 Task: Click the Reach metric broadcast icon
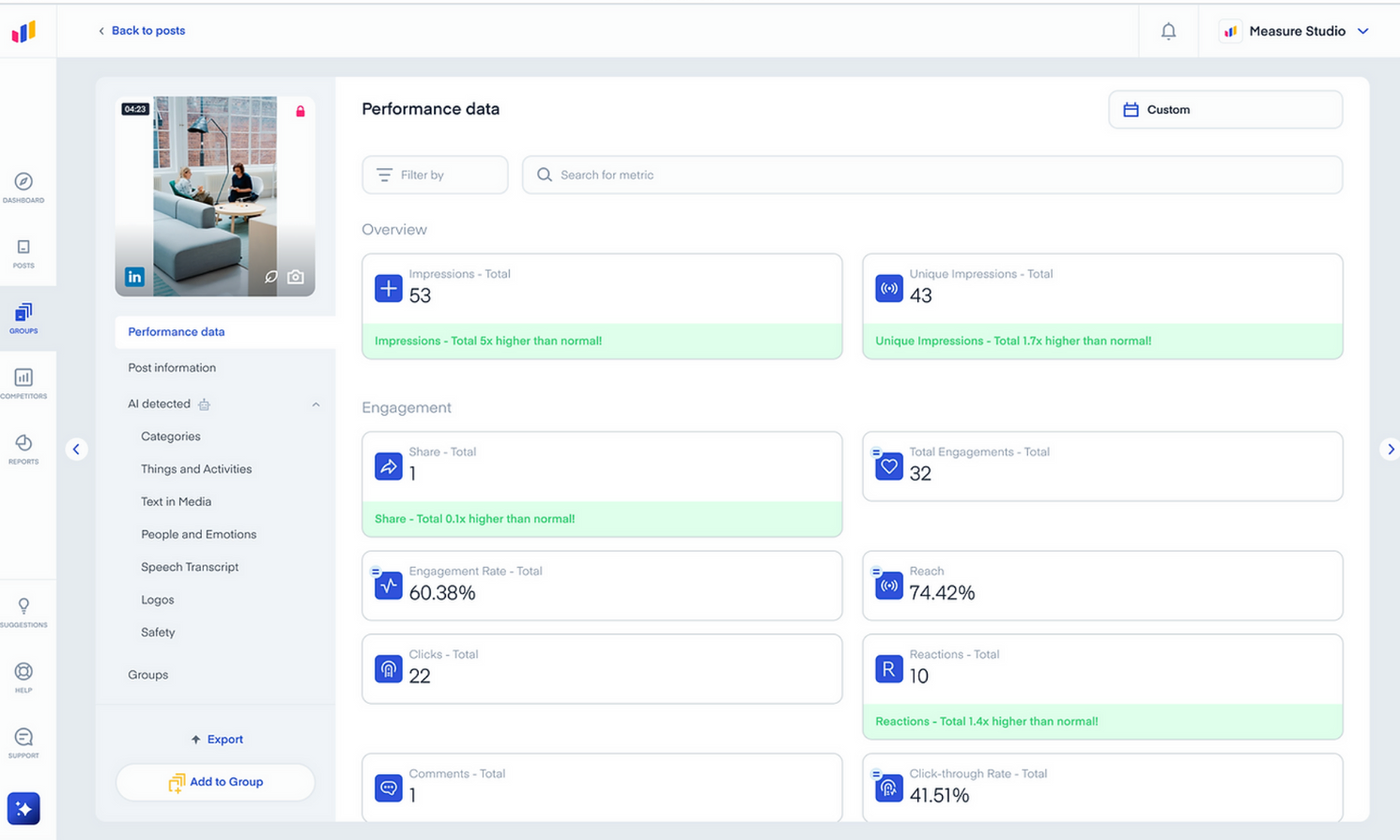(x=889, y=586)
